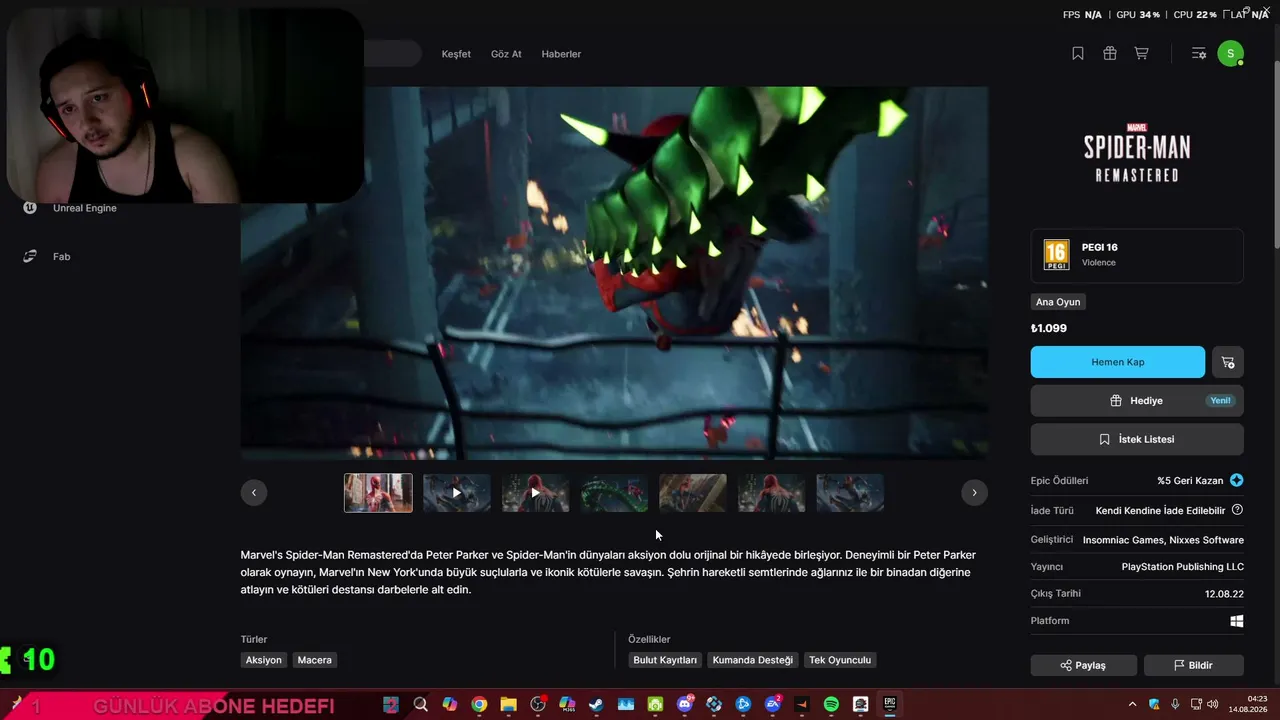Open File Explorer from the taskbar
The height and width of the screenshot is (720, 1280).
508,705
